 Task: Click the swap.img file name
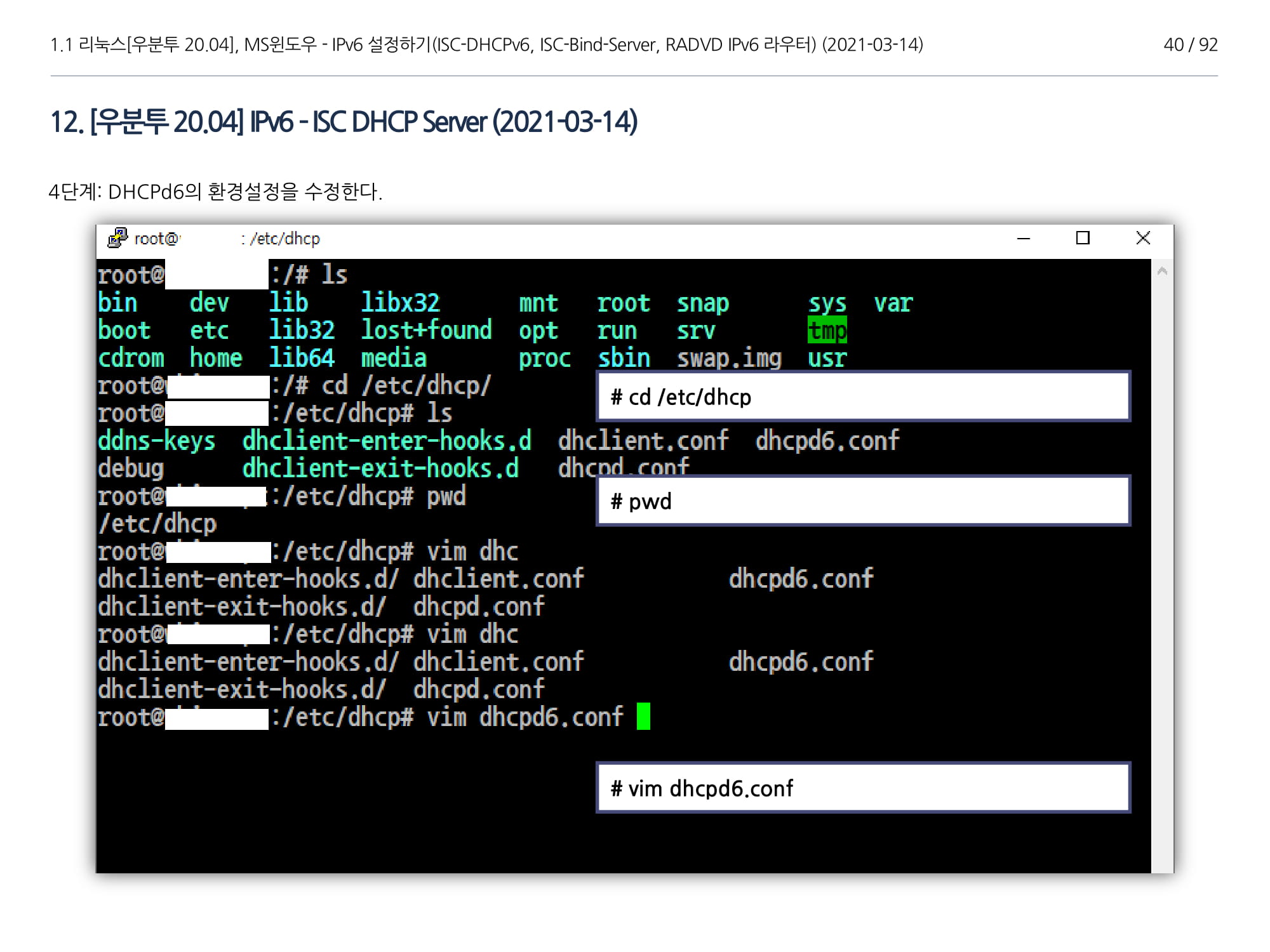pos(729,359)
